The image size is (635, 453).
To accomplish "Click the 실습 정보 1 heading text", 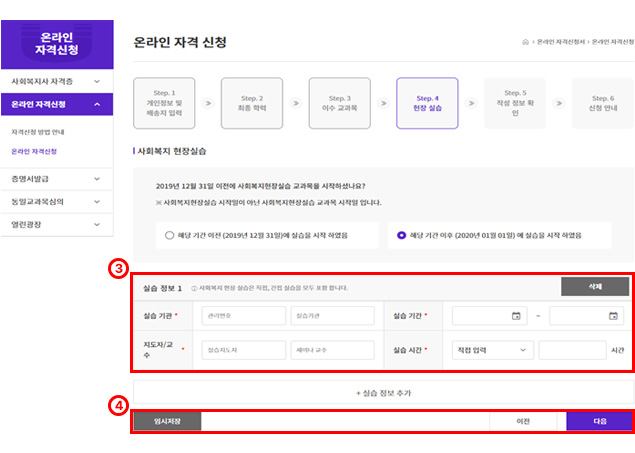I will (x=162, y=288).
